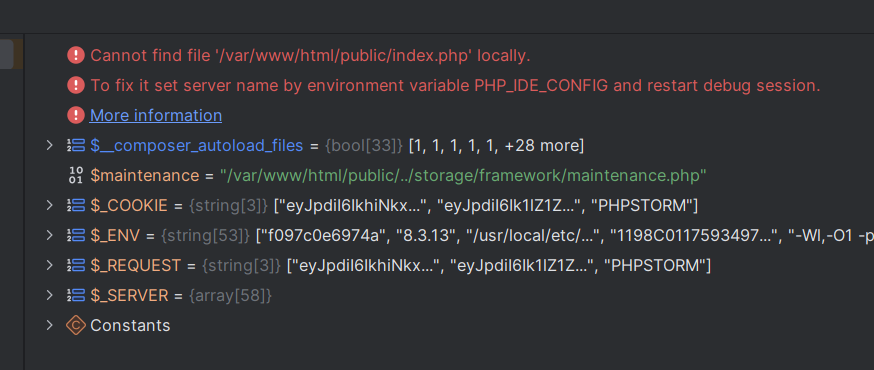Screen dimensions: 874x370
Task: Select the $_SERVER variable name
Action: pyautogui.click(x=129, y=296)
